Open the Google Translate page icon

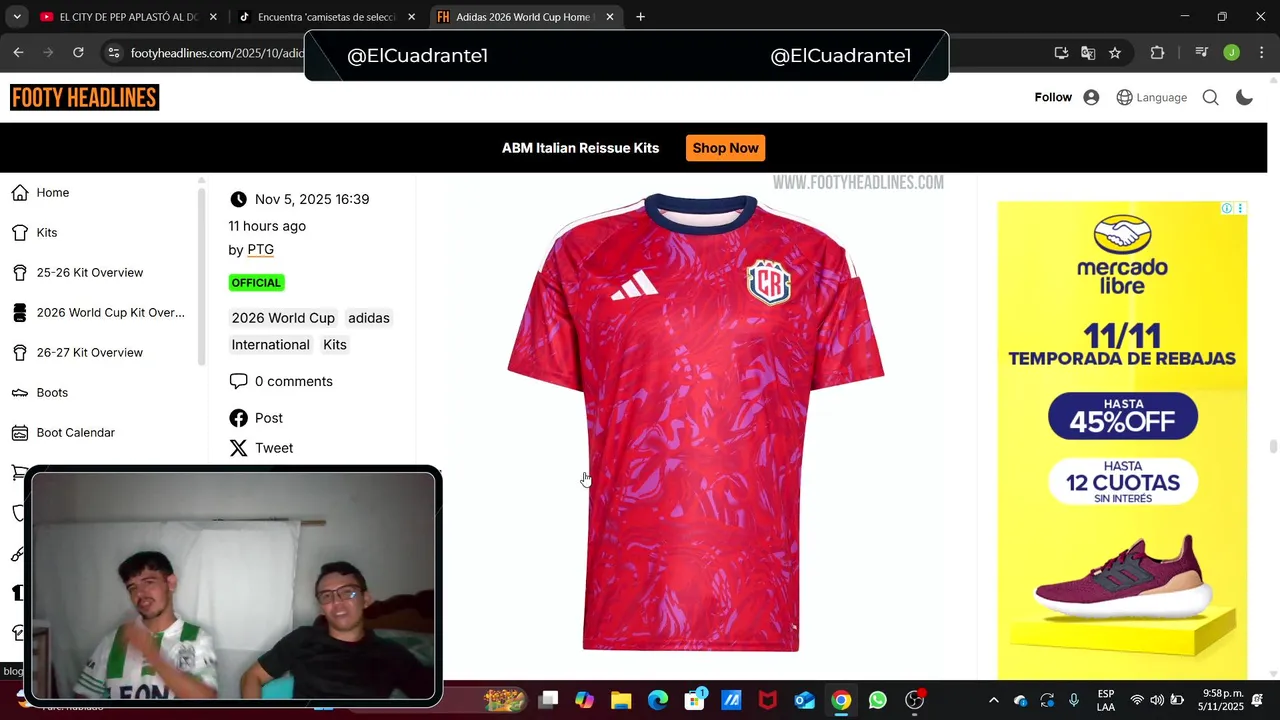pos(1088,53)
